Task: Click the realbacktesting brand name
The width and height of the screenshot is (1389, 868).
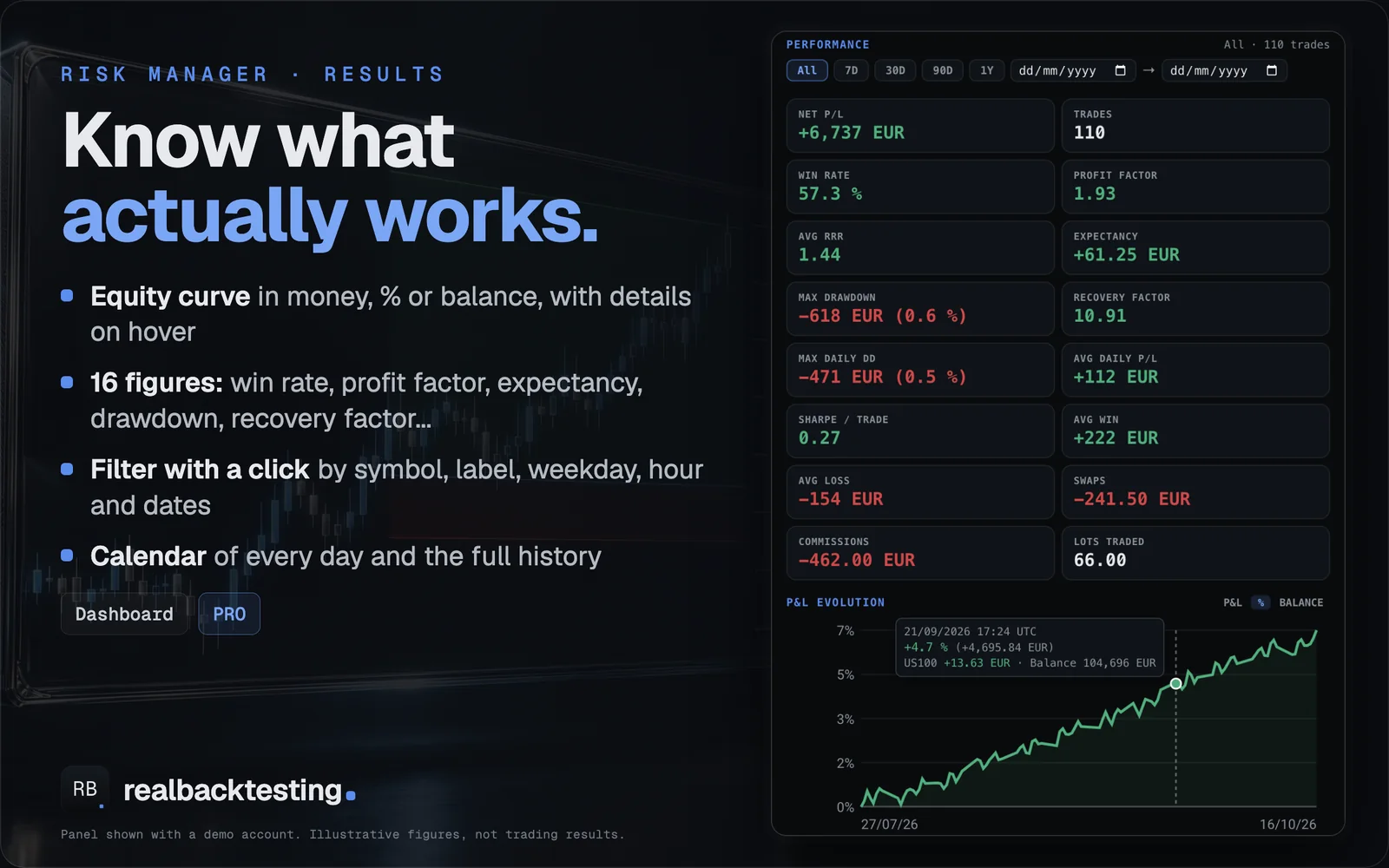Action: (x=240, y=790)
